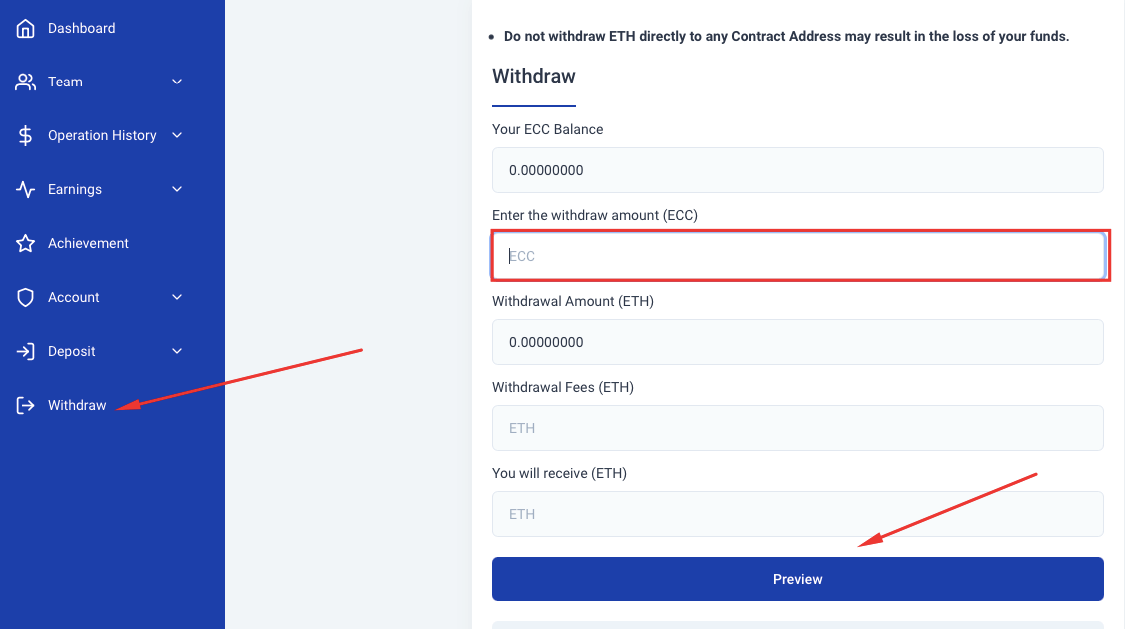Image resolution: width=1125 pixels, height=629 pixels.
Task: Click the Preview button
Action: [797, 578]
